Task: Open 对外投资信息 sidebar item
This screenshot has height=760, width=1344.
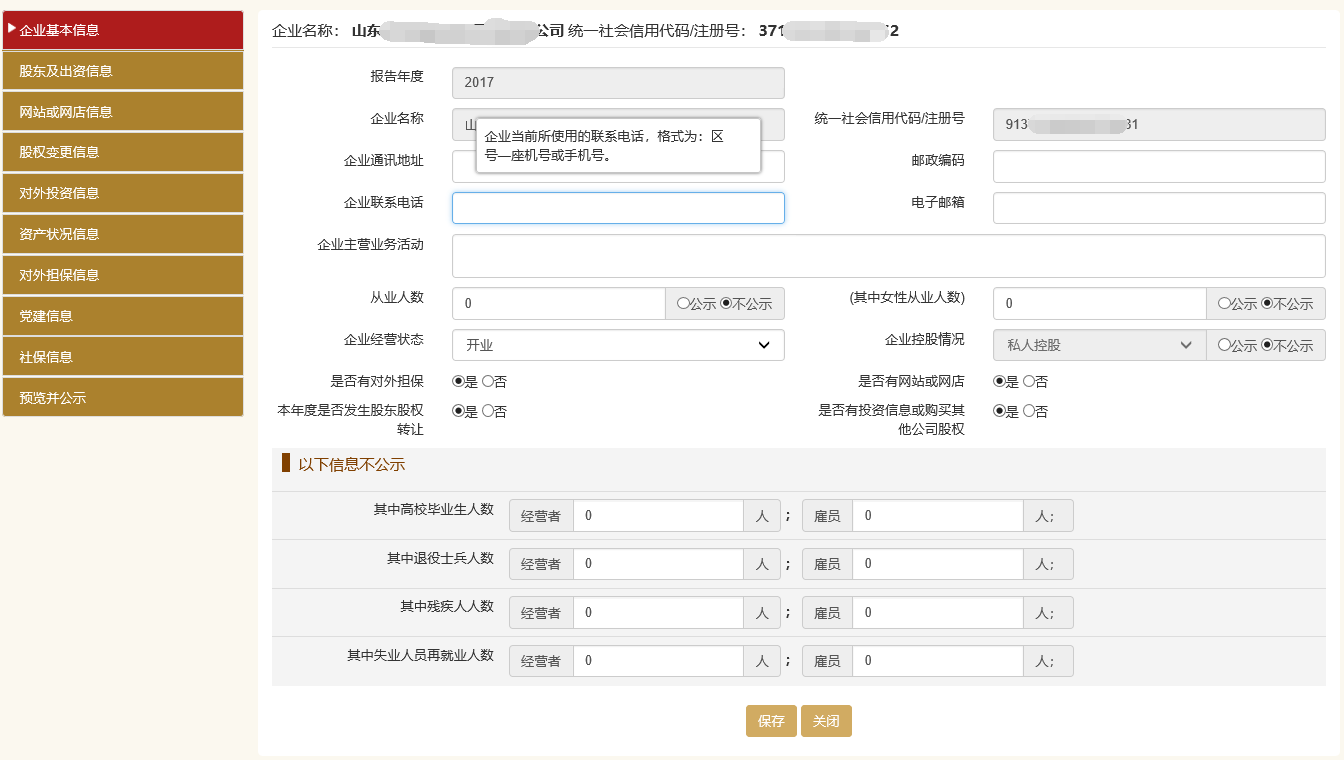Action: (123, 193)
